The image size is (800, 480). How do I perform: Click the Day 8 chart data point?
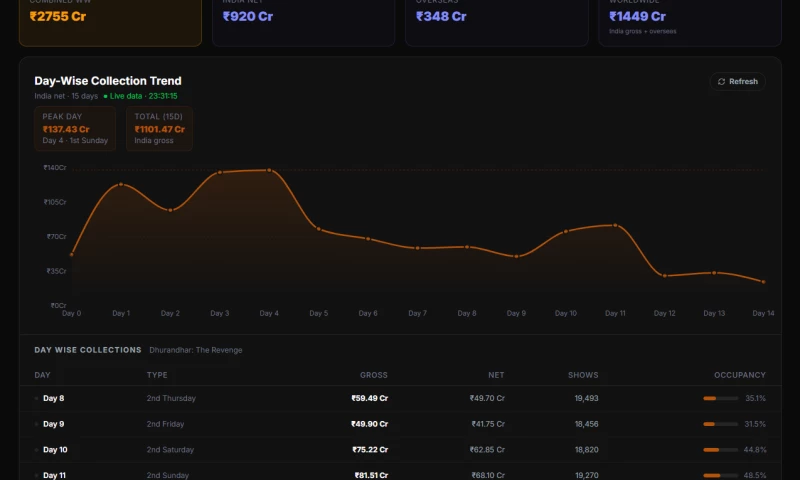[x=467, y=247]
